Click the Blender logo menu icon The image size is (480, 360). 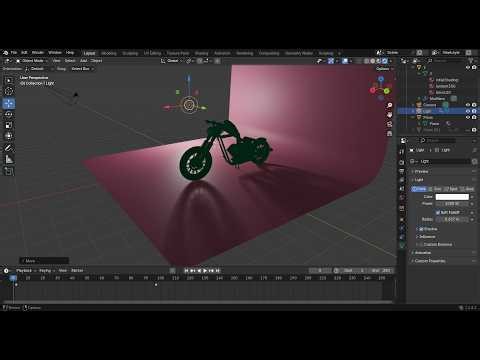(x=5, y=53)
